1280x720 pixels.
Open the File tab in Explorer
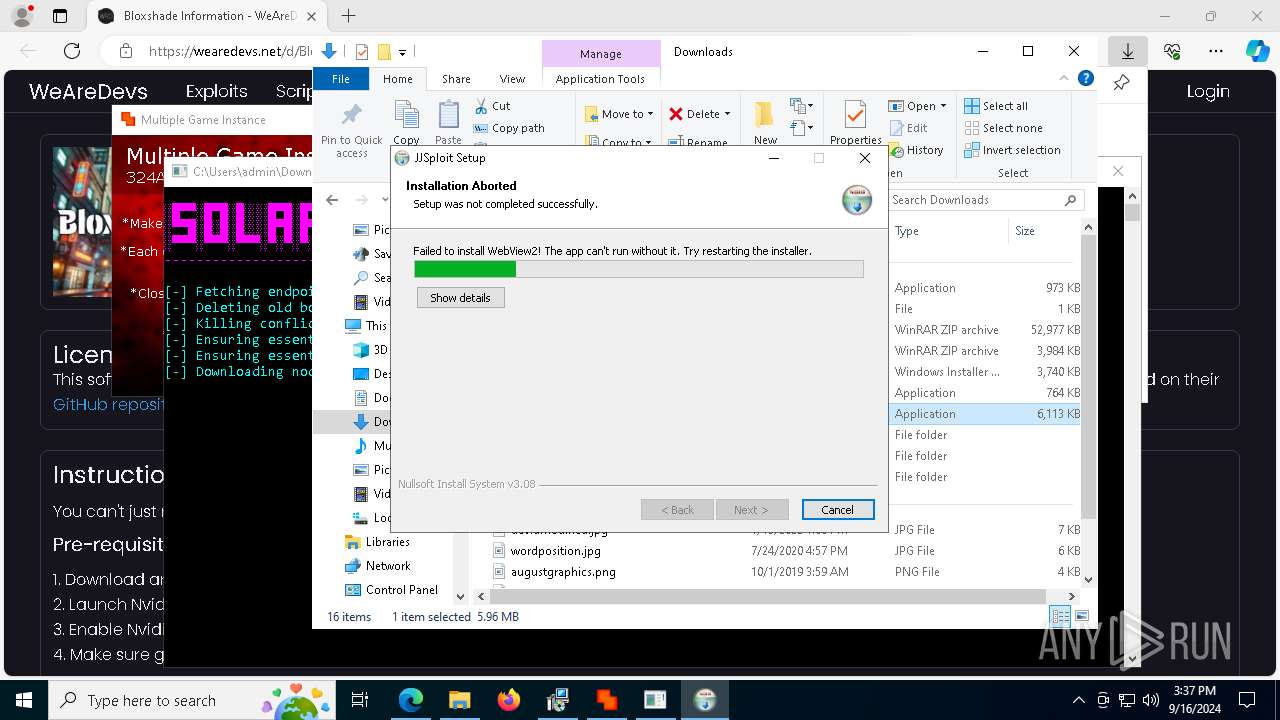coord(341,79)
